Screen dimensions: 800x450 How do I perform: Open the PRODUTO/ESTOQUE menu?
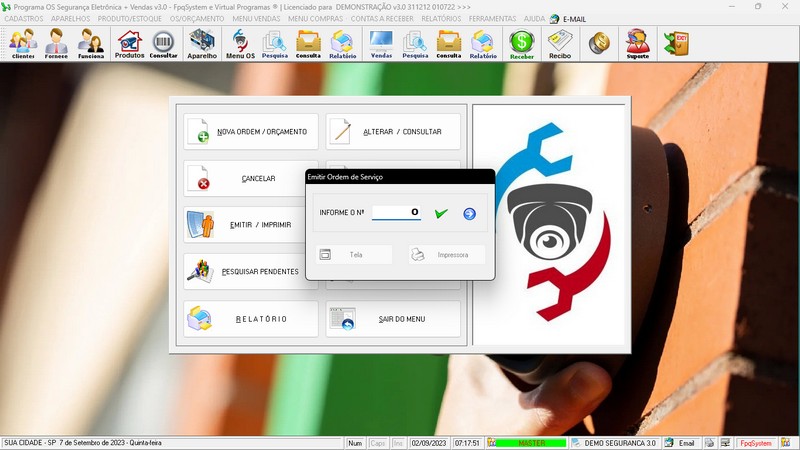click(x=130, y=18)
